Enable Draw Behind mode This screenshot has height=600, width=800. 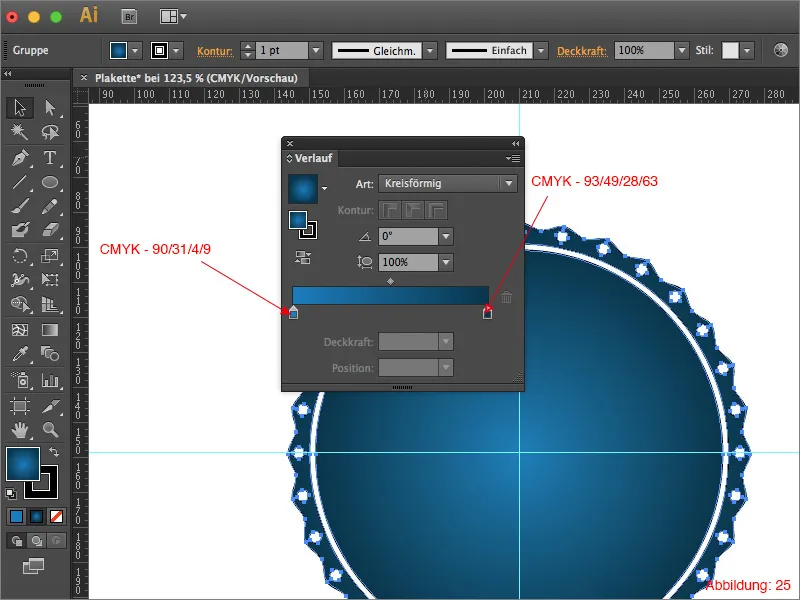[36, 540]
